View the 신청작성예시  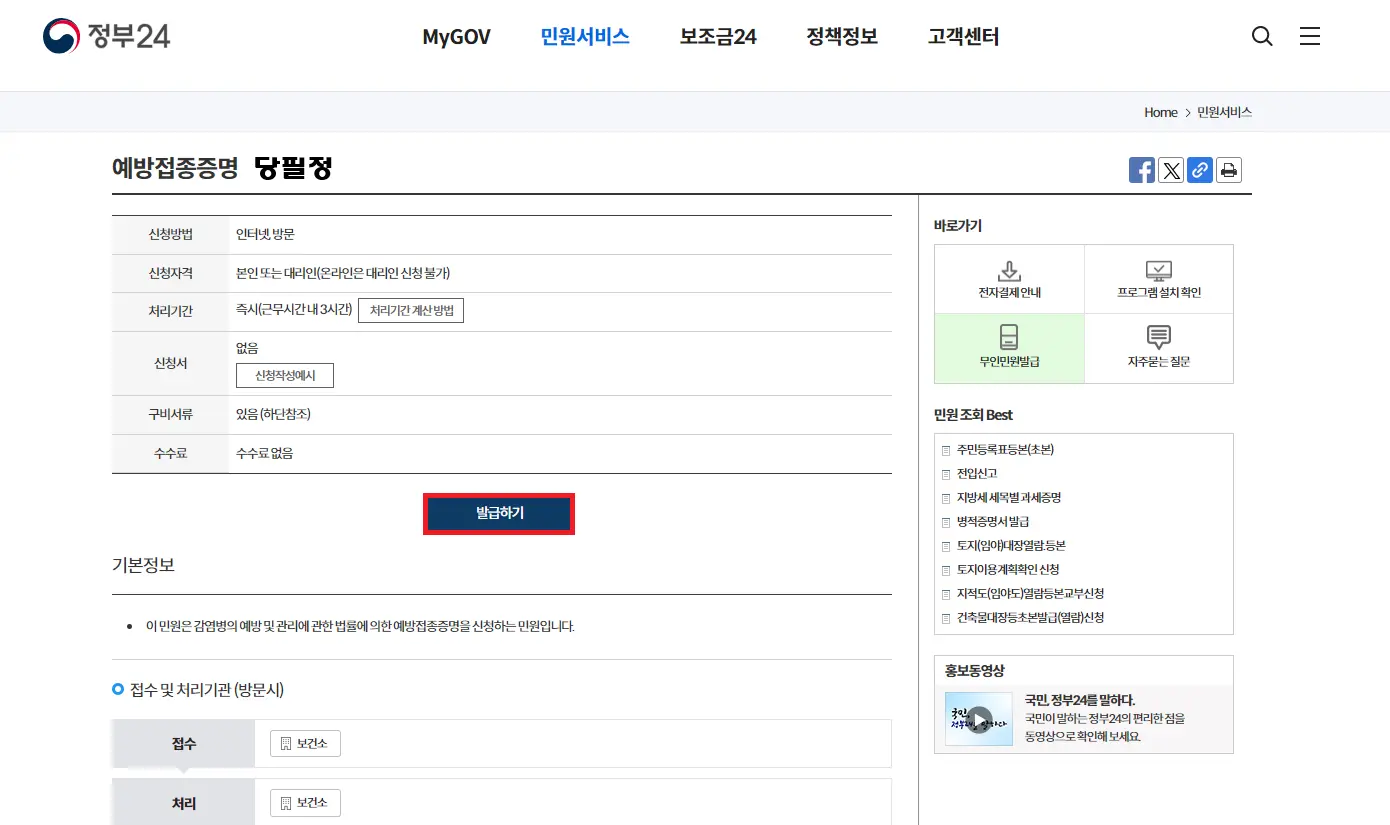284,375
